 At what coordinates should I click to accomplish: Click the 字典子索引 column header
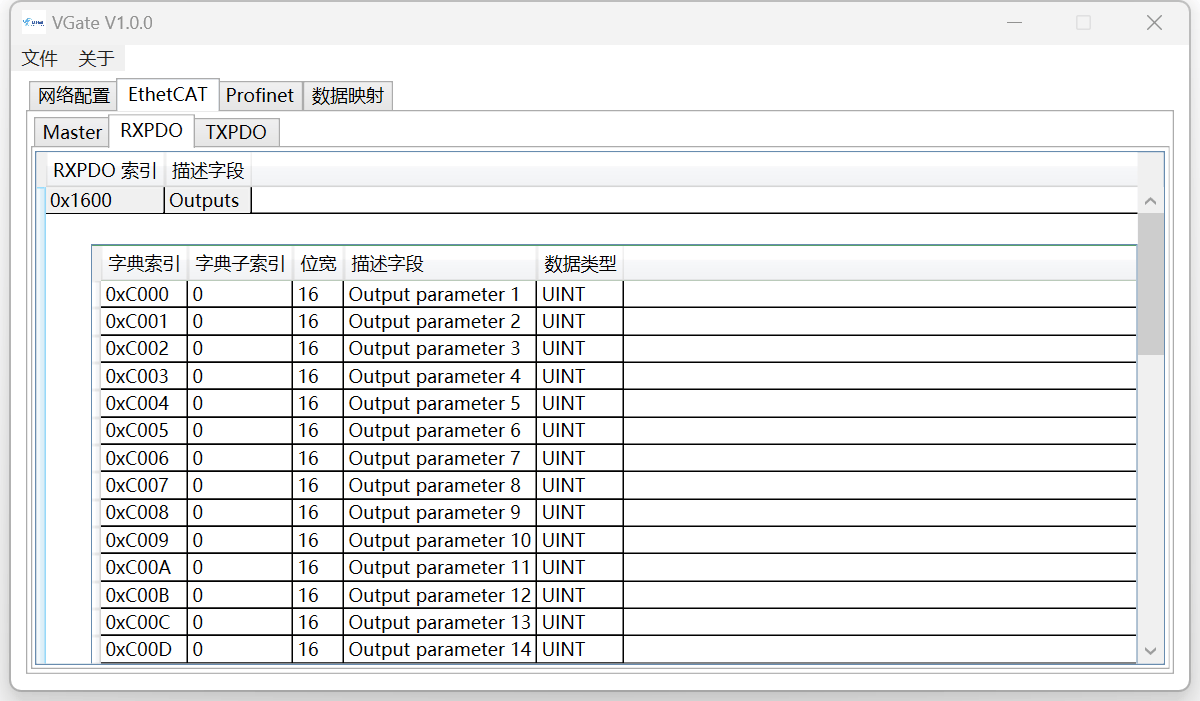[240, 264]
